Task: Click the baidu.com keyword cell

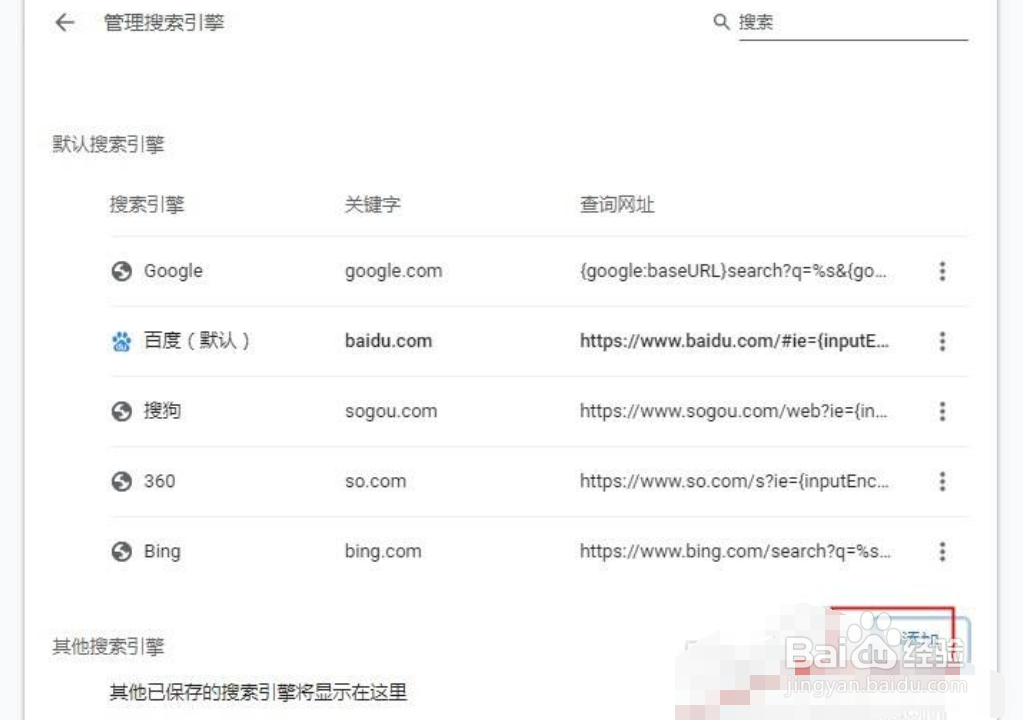Action: [x=388, y=341]
